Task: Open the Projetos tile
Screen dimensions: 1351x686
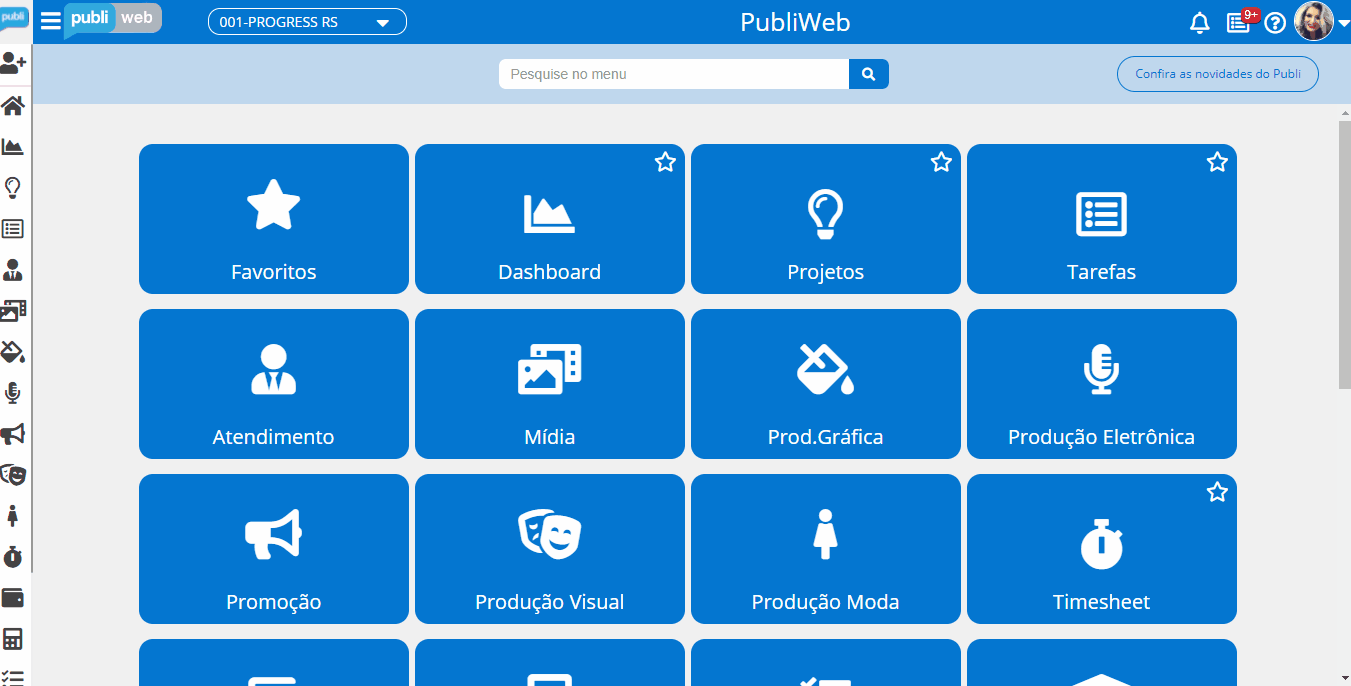Action: click(826, 219)
